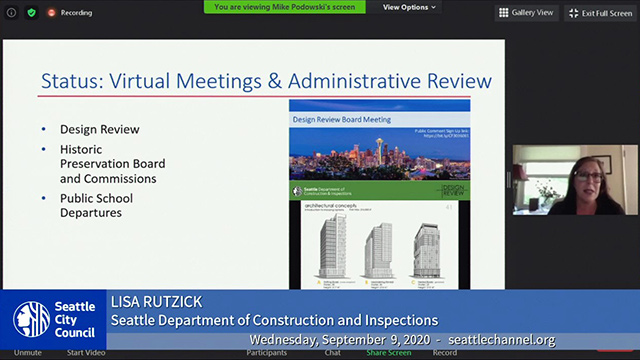Switch to Gallery View

(x=526, y=13)
